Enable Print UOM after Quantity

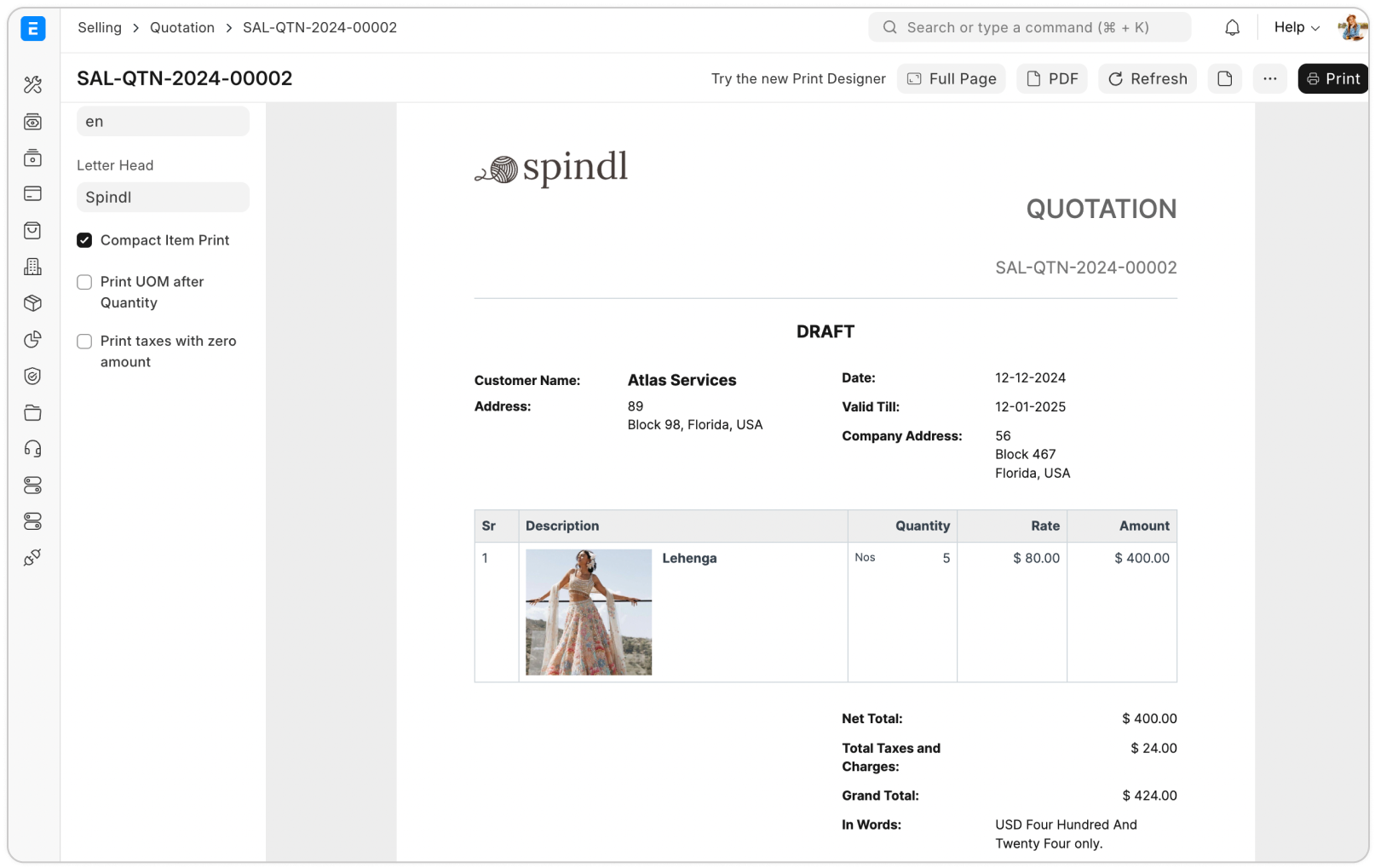click(x=84, y=281)
